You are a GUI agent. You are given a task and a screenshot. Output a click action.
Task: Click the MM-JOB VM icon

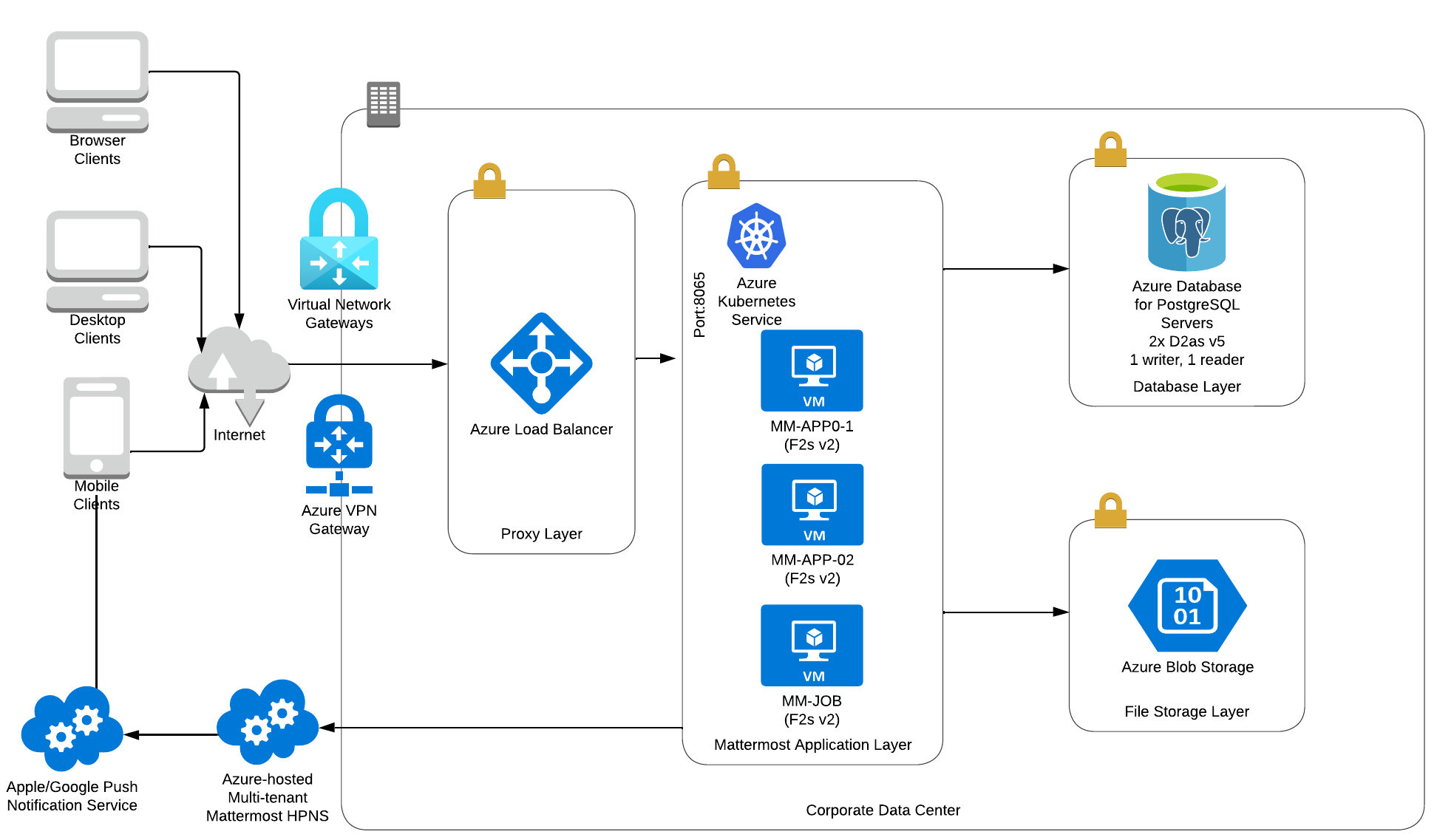click(812, 645)
